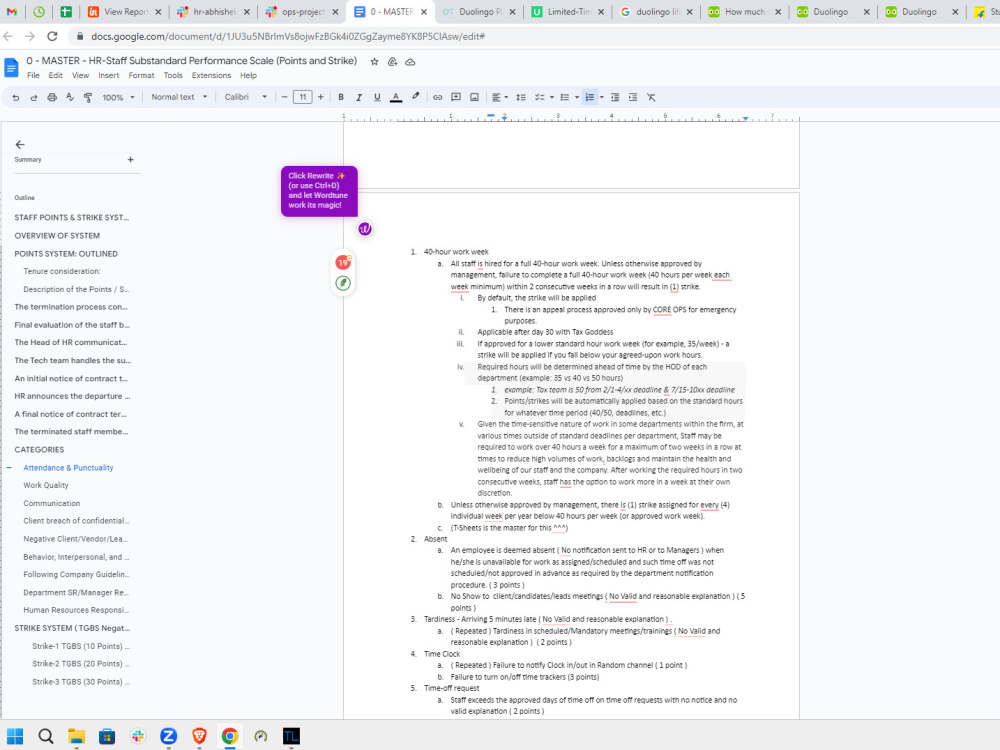Check the cloud document status icon
The width and height of the screenshot is (1000, 750).
(x=411, y=62)
